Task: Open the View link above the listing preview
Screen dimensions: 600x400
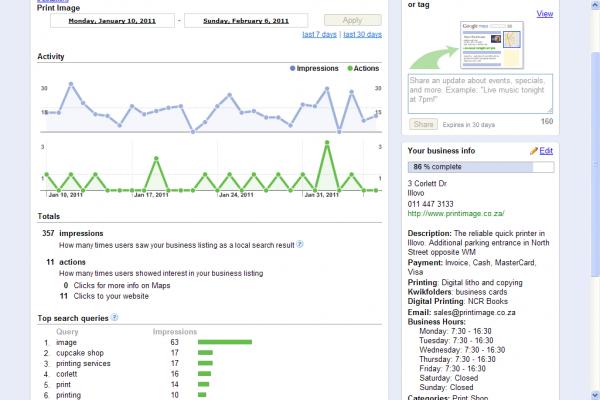Action: pos(545,14)
